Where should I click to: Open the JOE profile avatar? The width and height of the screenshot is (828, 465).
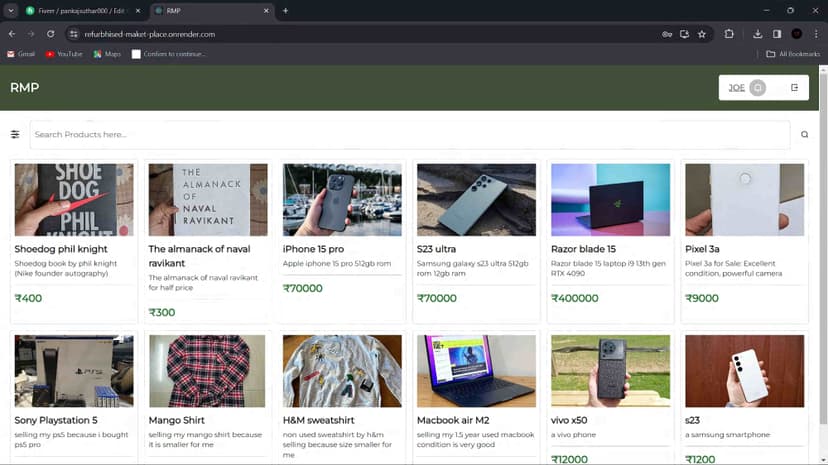point(757,88)
